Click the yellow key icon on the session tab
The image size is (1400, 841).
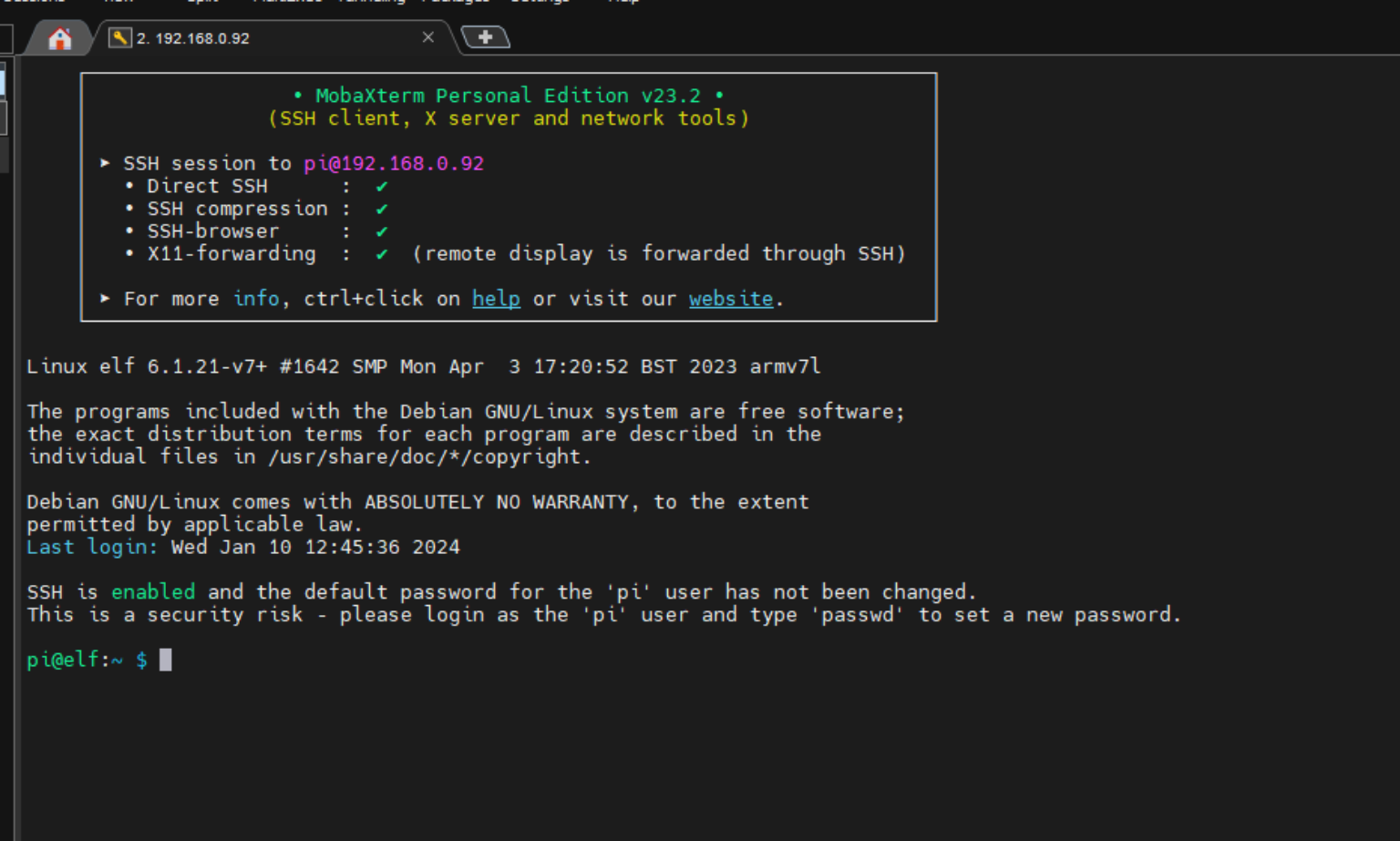tap(119, 38)
